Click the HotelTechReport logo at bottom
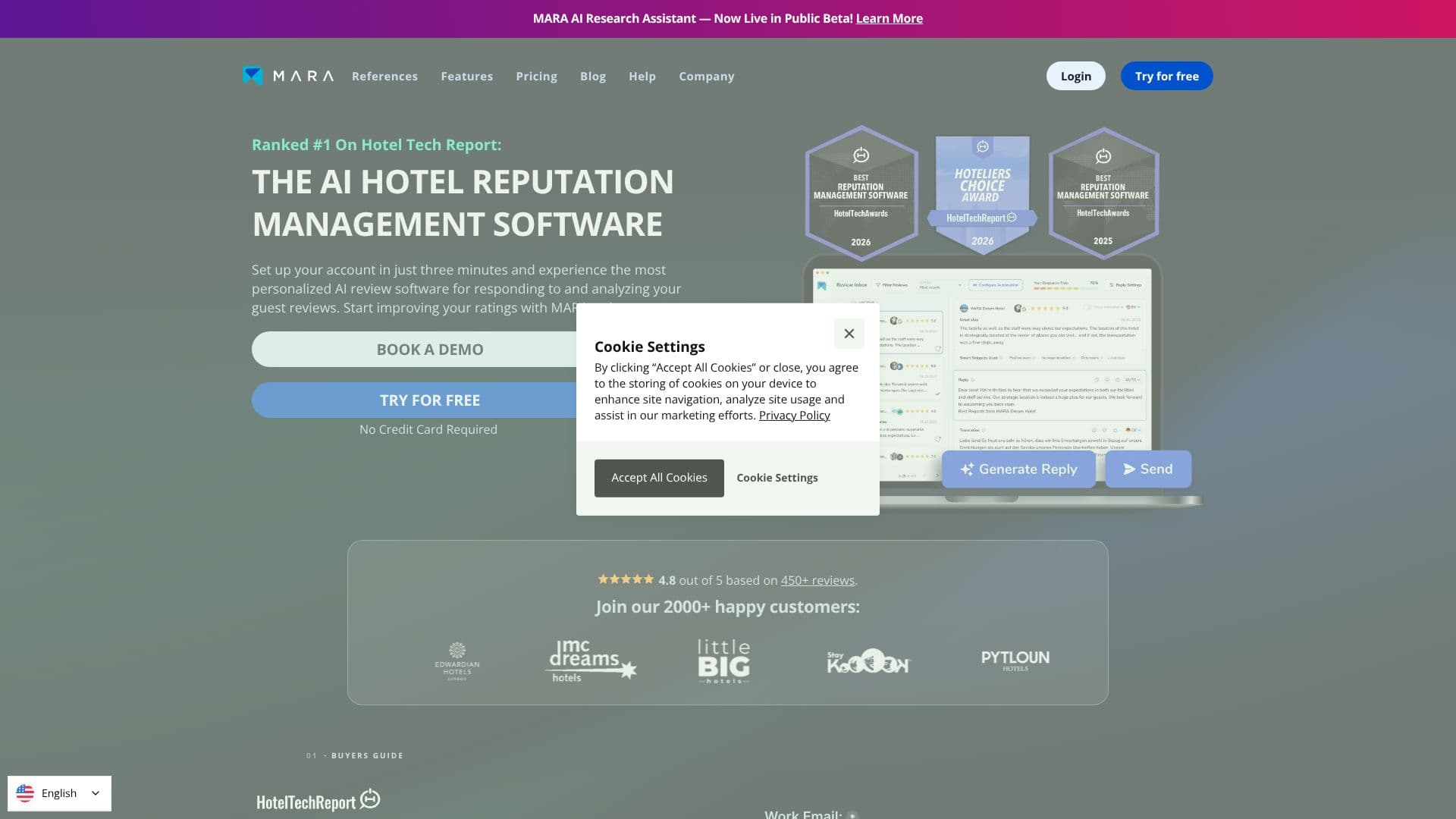Viewport: 1456px width, 819px height. pos(318,801)
